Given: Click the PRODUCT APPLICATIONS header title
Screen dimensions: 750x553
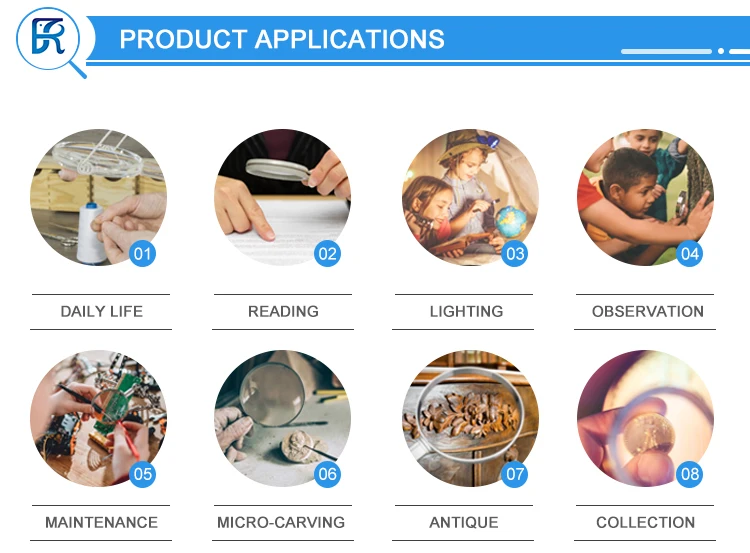Looking at the screenshot, I should point(282,39).
